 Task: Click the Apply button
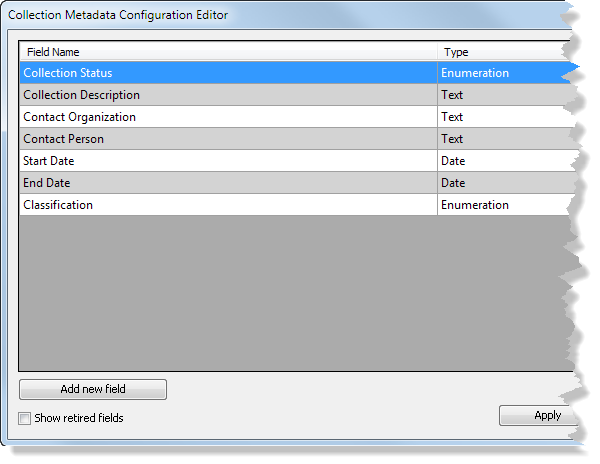coord(538,415)
